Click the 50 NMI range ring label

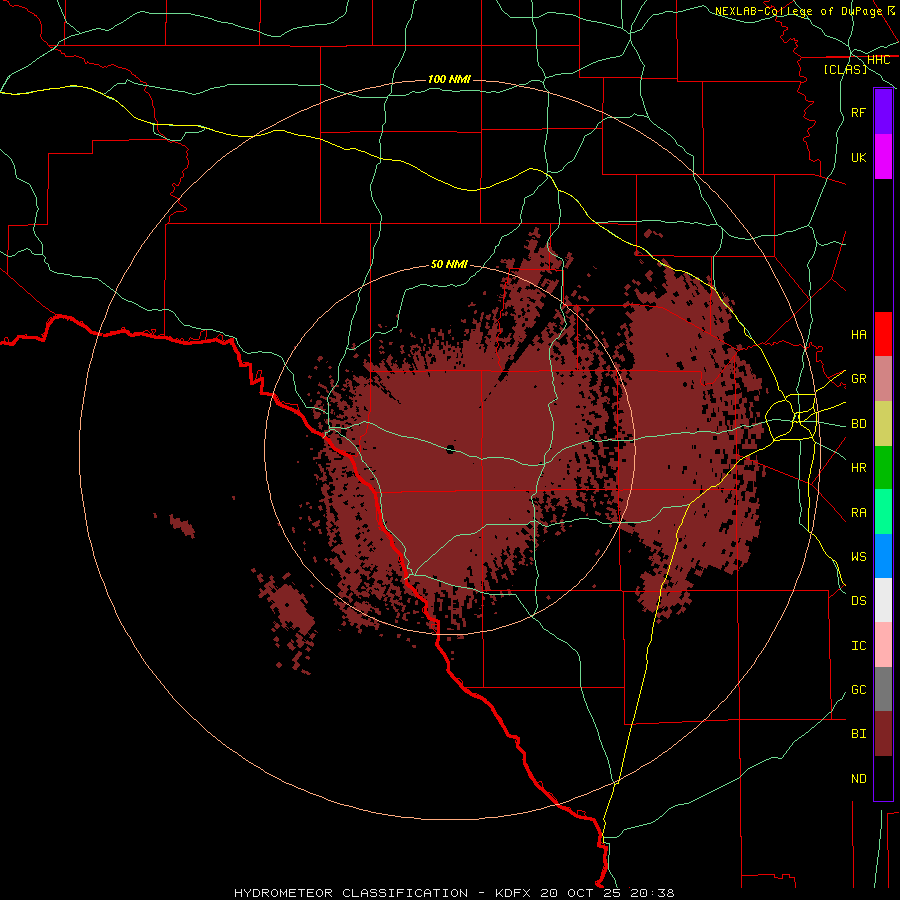coord(449,264)
